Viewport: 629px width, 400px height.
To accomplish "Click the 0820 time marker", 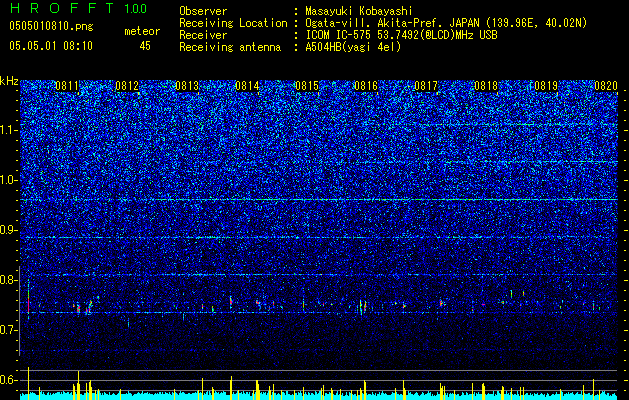I will coord(606,86).
